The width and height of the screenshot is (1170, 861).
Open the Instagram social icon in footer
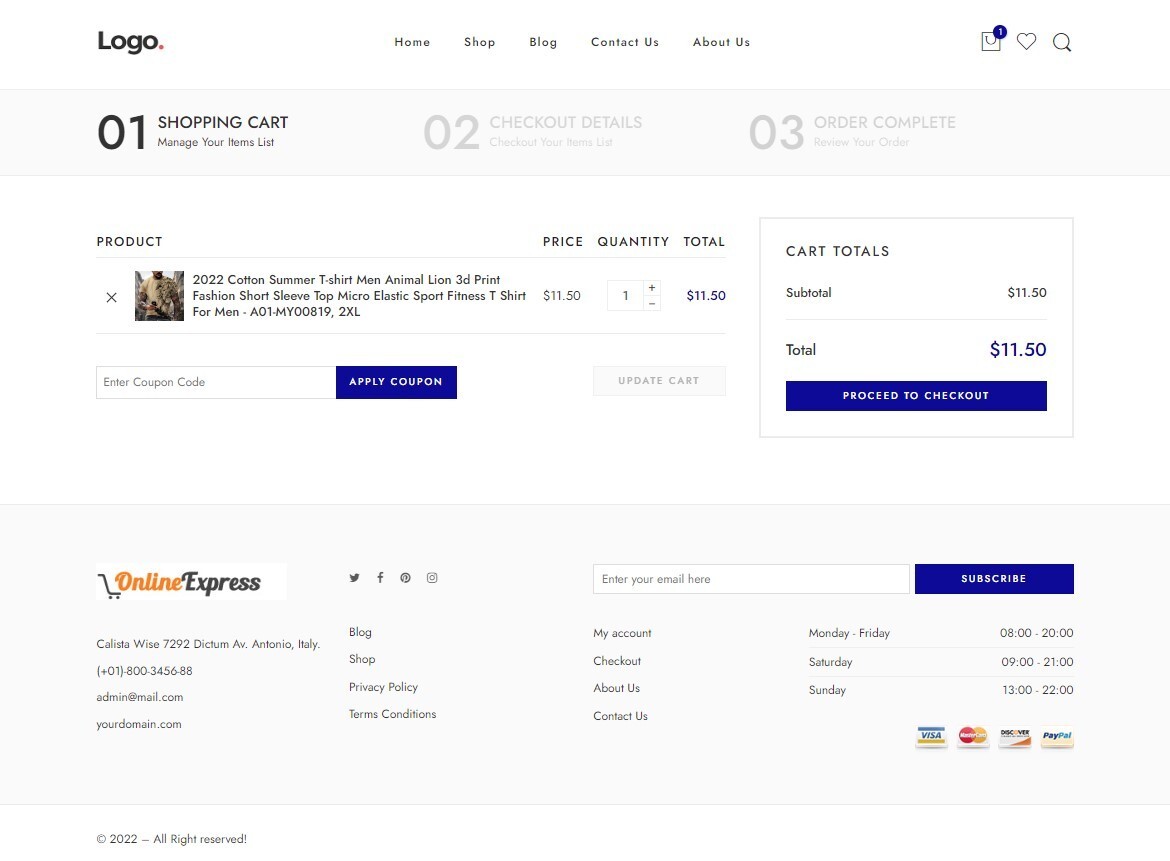pyautogui.click(x=432, y=577)
